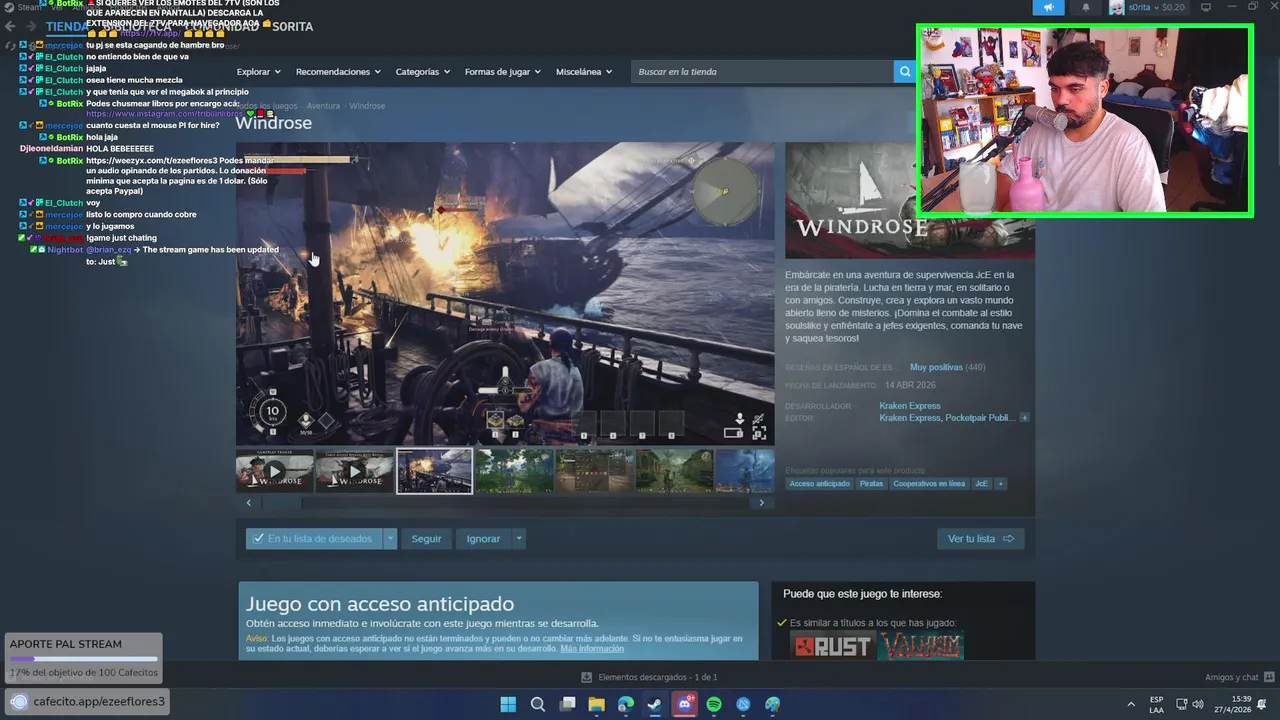Select the town street screenshot thumbnail
Image resolution: width=1280 pixels, height=720 pixels.
click(x=674, y=471)
